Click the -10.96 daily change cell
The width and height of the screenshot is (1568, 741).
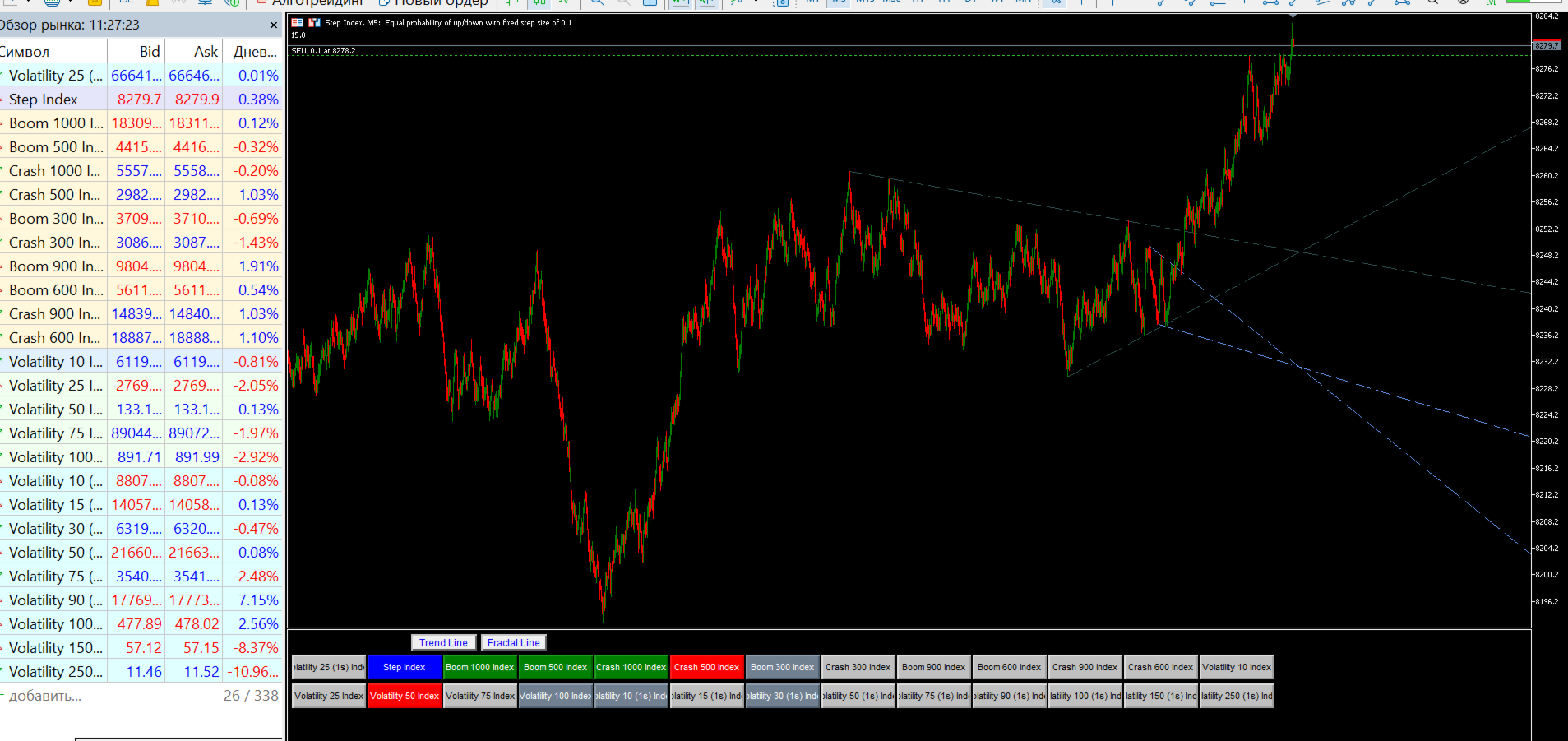(252, 671)
